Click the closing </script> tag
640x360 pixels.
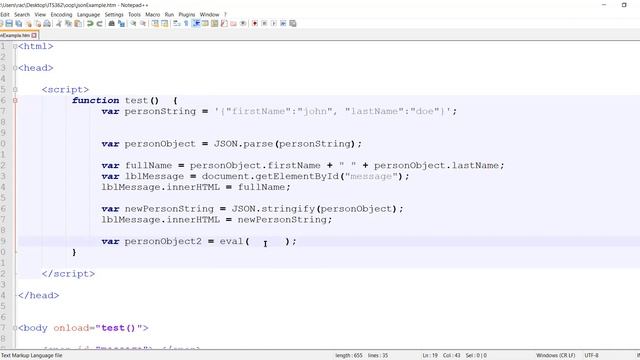[68, 274]
